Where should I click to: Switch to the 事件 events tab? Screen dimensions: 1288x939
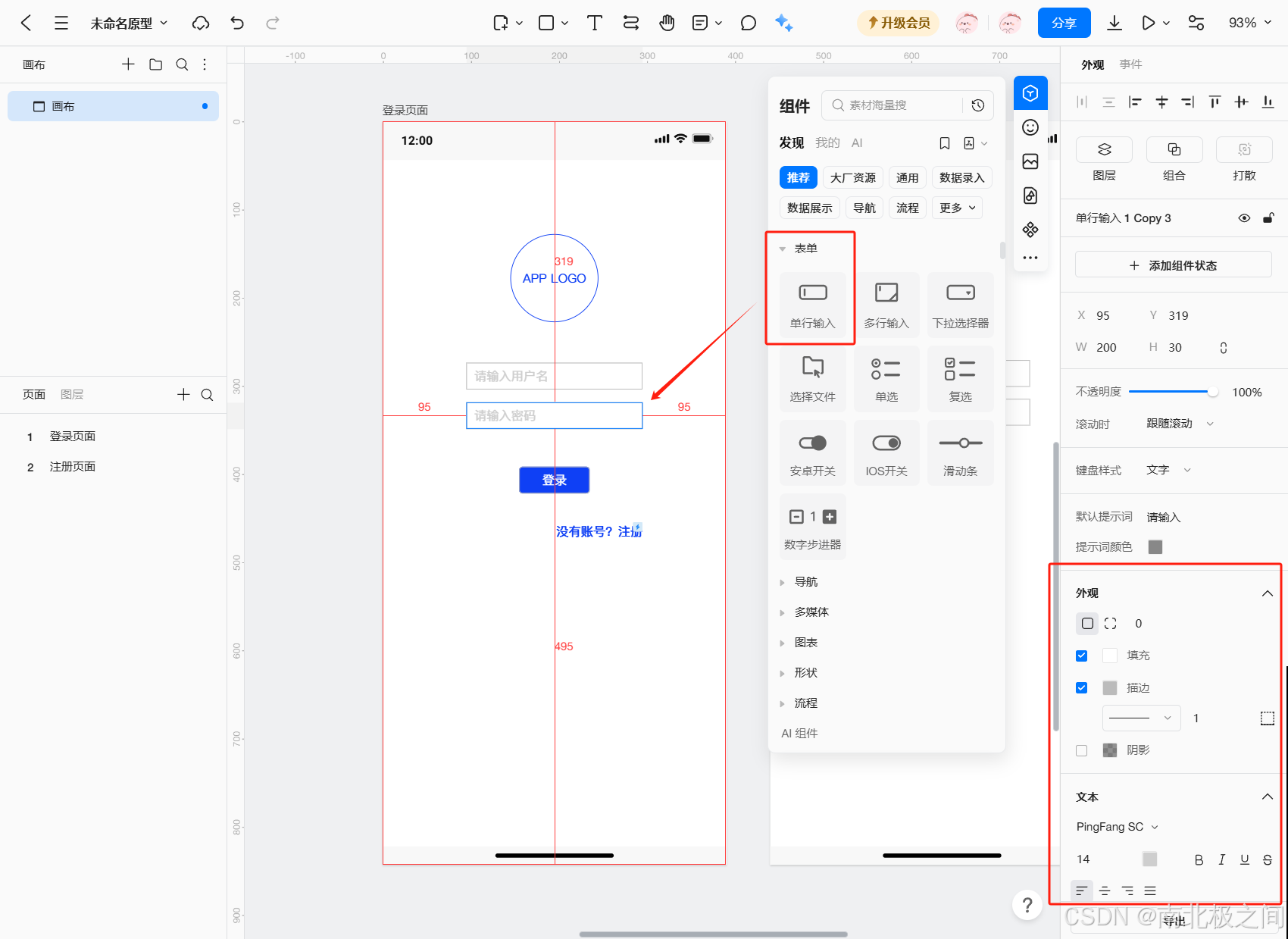(x=1131, y=64)
